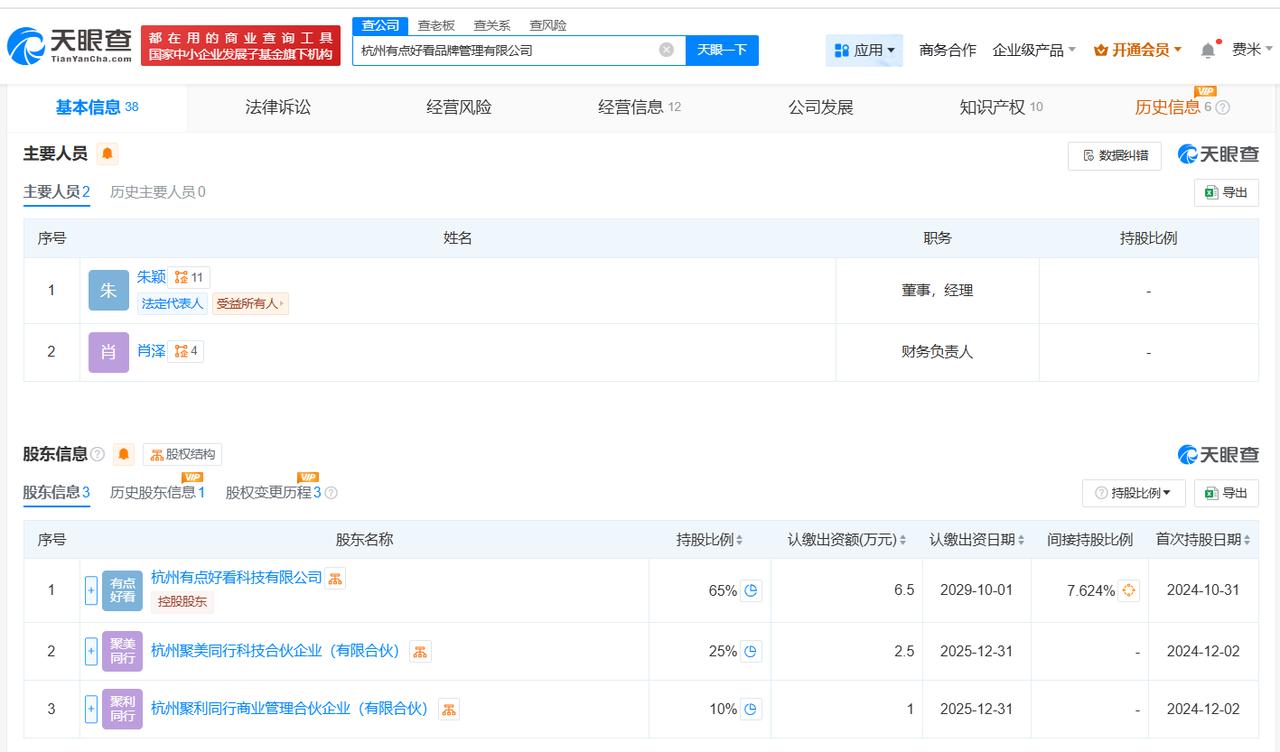
Task: Expand row for 杭州聚利同行商业管理合伙企业
Action: 91,709
